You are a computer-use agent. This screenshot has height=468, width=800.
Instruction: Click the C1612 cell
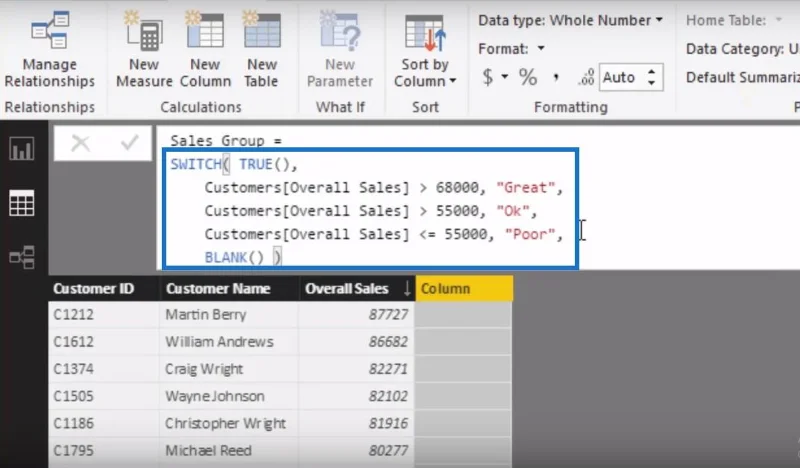(104, 341)
